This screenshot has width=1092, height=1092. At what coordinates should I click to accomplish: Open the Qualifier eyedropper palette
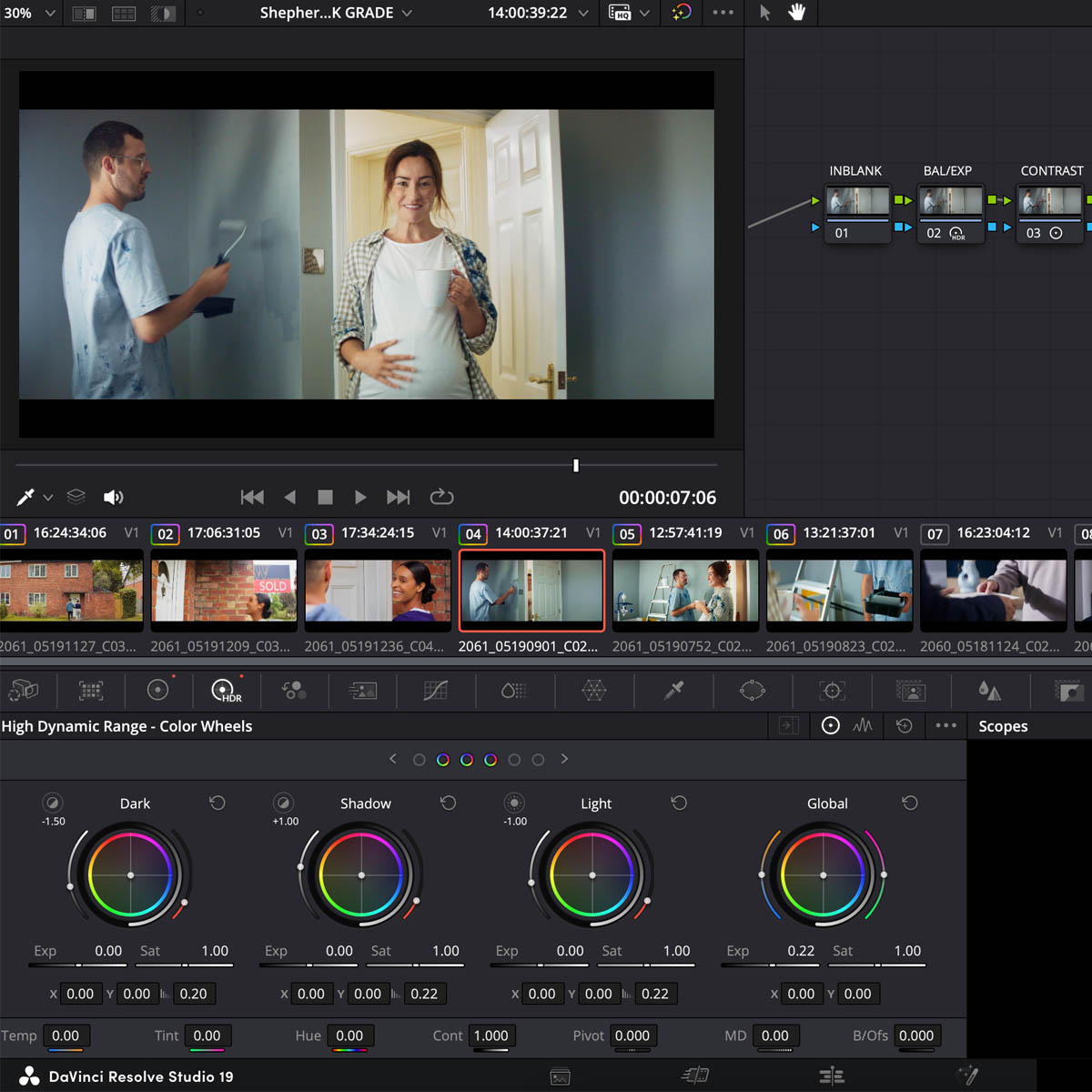pyautogui.click(x=673, y=691)
